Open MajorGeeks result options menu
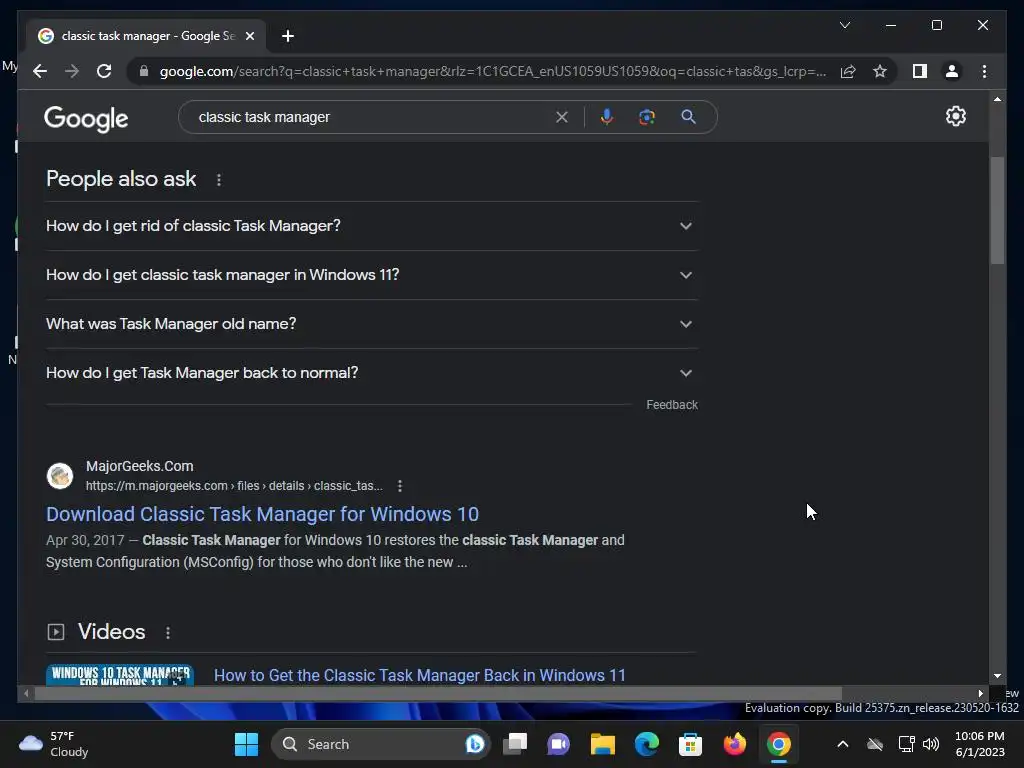This screenshot has width=1024, height=768. coord(400,486)
